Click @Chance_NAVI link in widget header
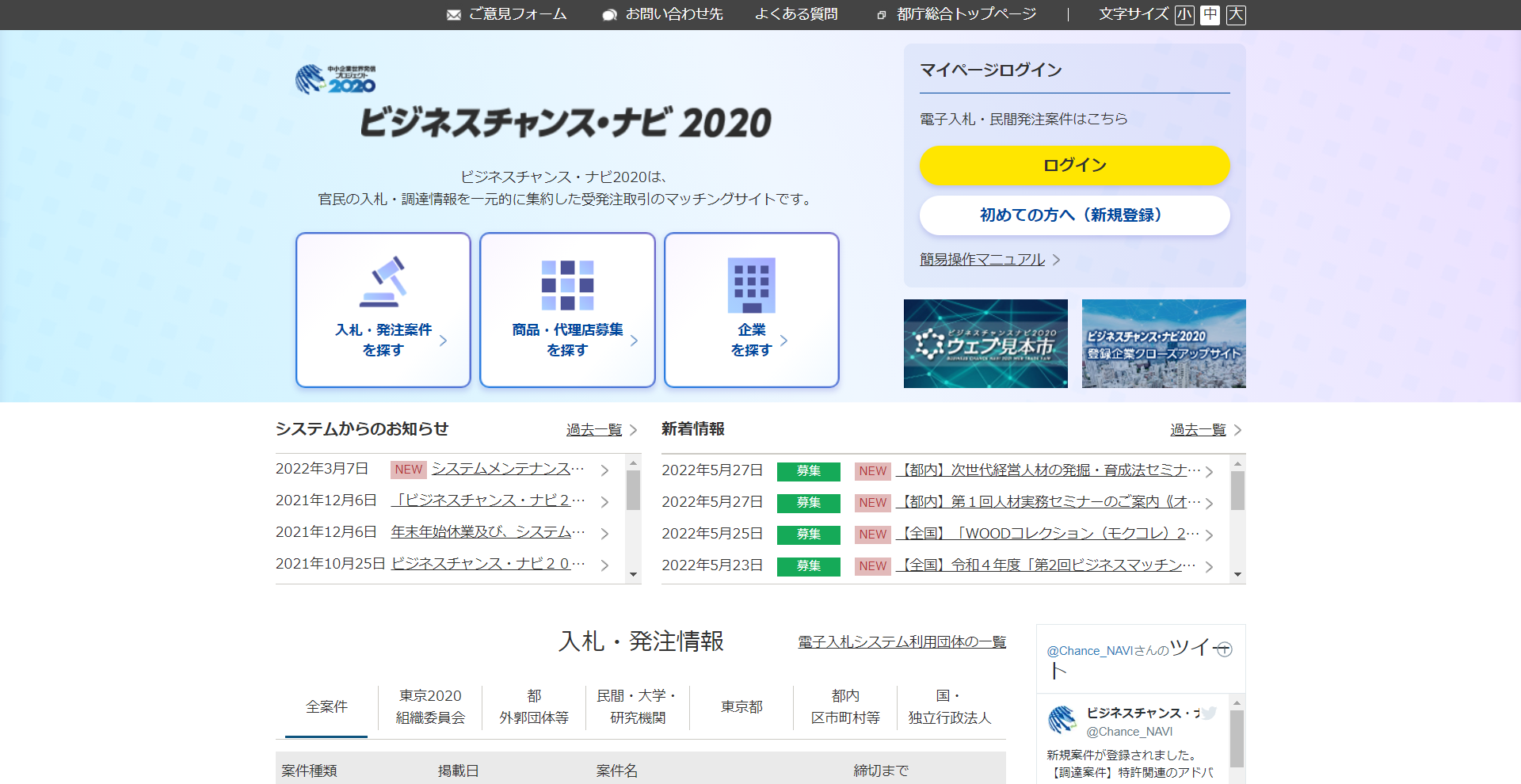Screen dimensions: 1521x784 point(1089,651)
